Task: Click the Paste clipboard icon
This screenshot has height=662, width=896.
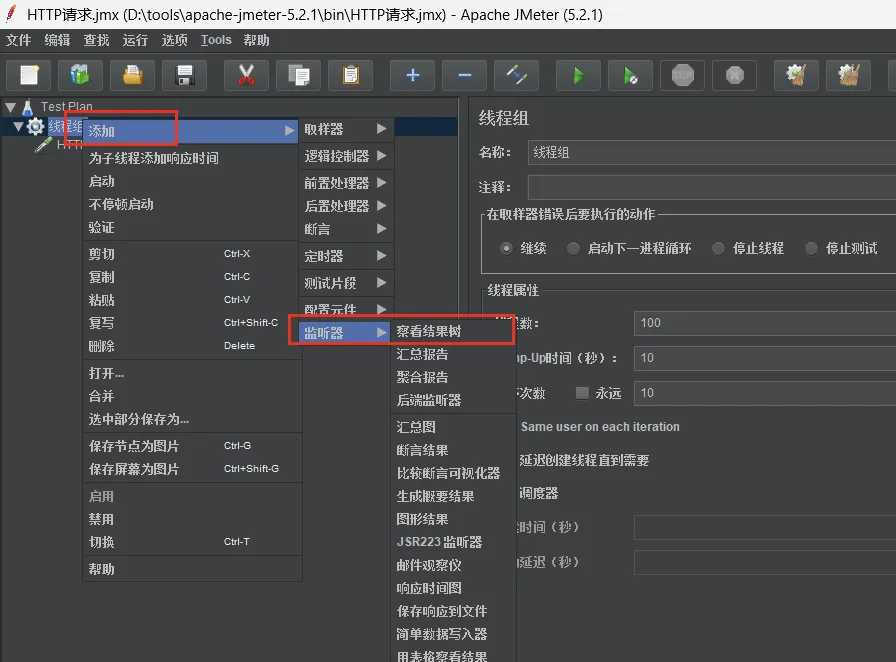Action: click(350, 75)
